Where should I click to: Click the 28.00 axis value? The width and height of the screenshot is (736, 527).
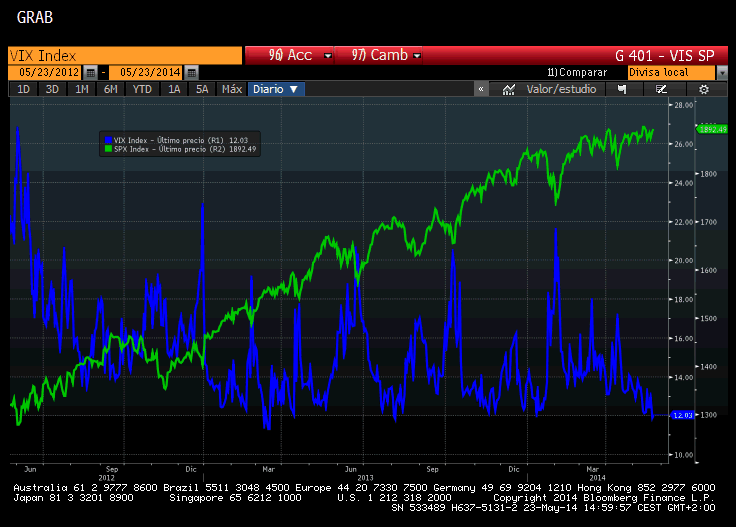(x=683, y=105)
